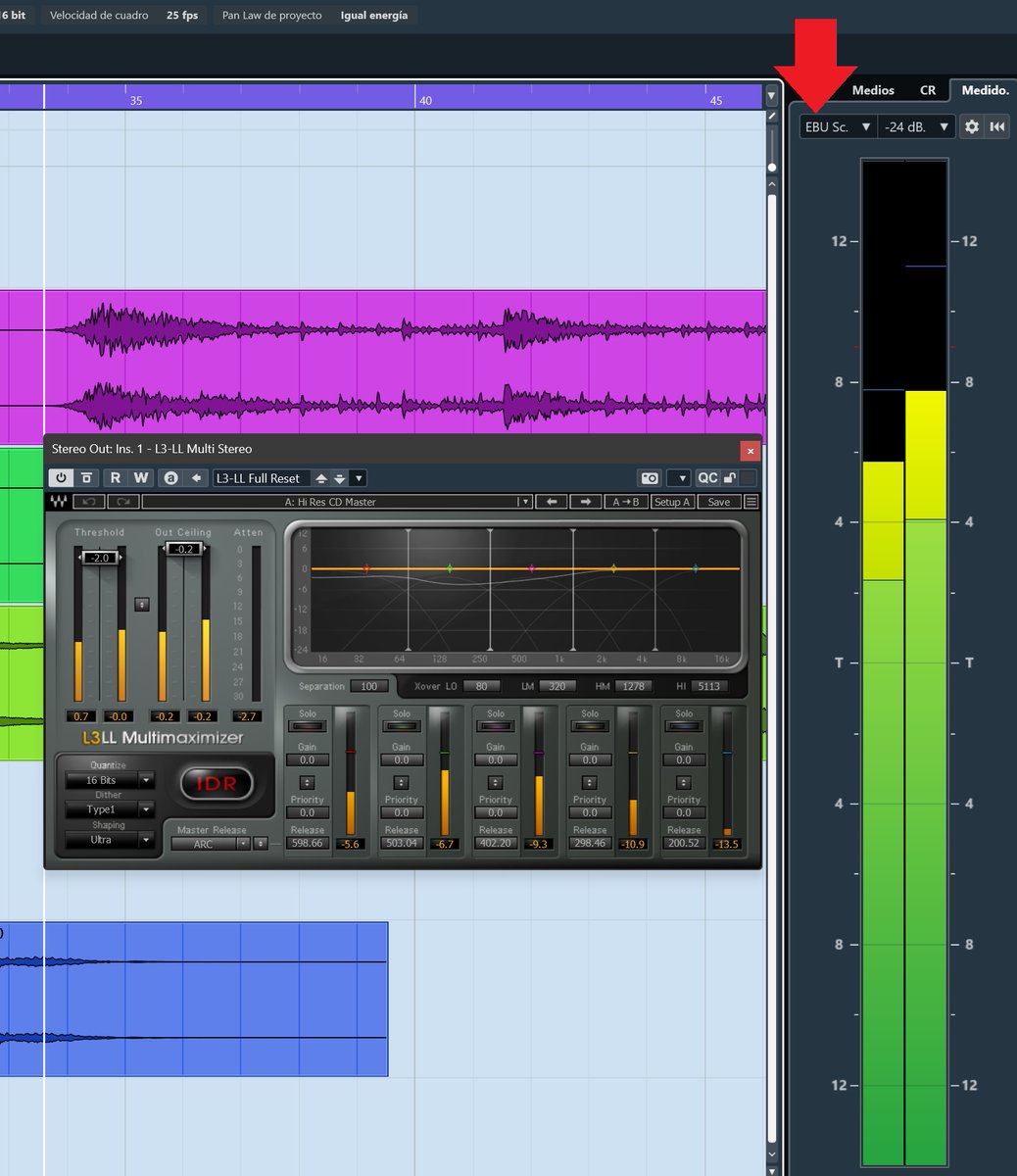Click the Threshold slider handle at -2.0

pyautogui.click(x=100, y=558)
